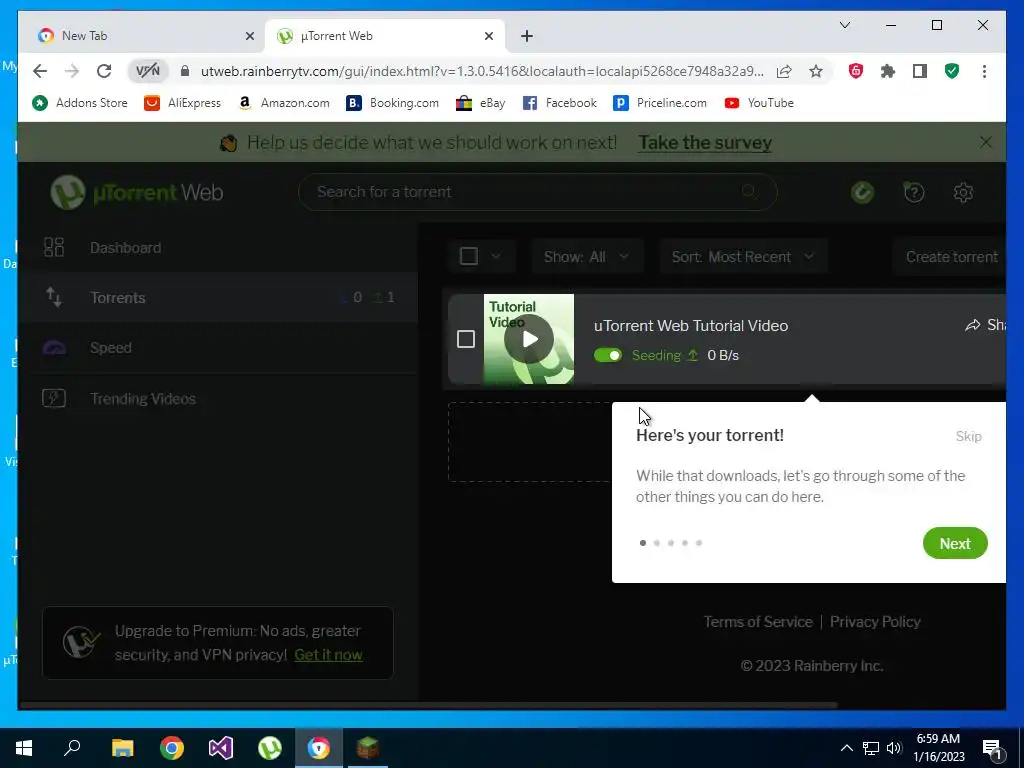
Task: Play the uTorrent Web Tutorial Video thumbnail
Action: click(x=529, y=339)
